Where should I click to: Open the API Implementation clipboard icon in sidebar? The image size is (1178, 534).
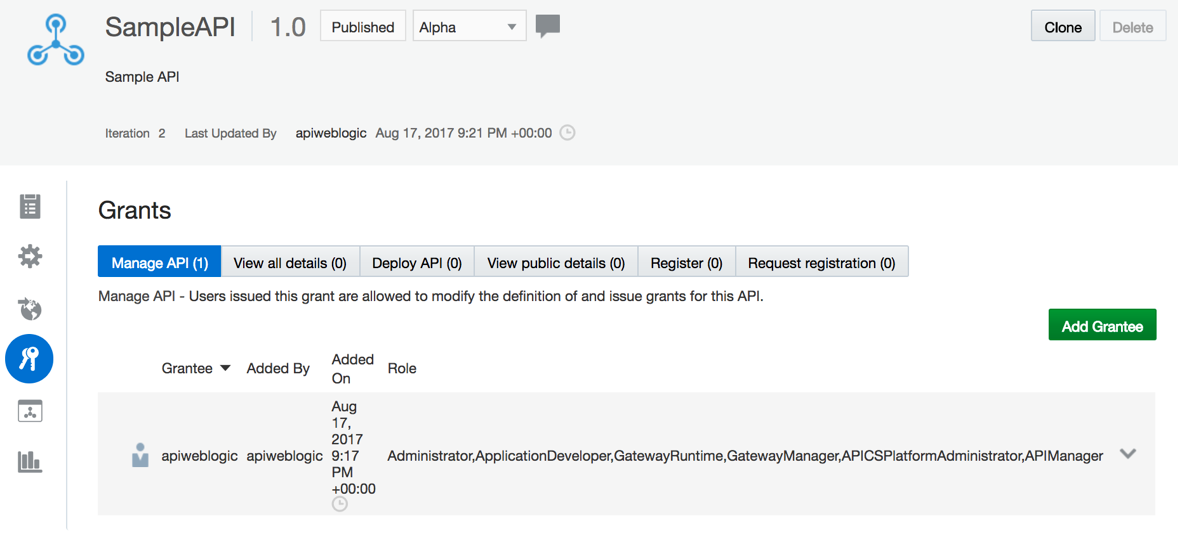tap(30, 206)
